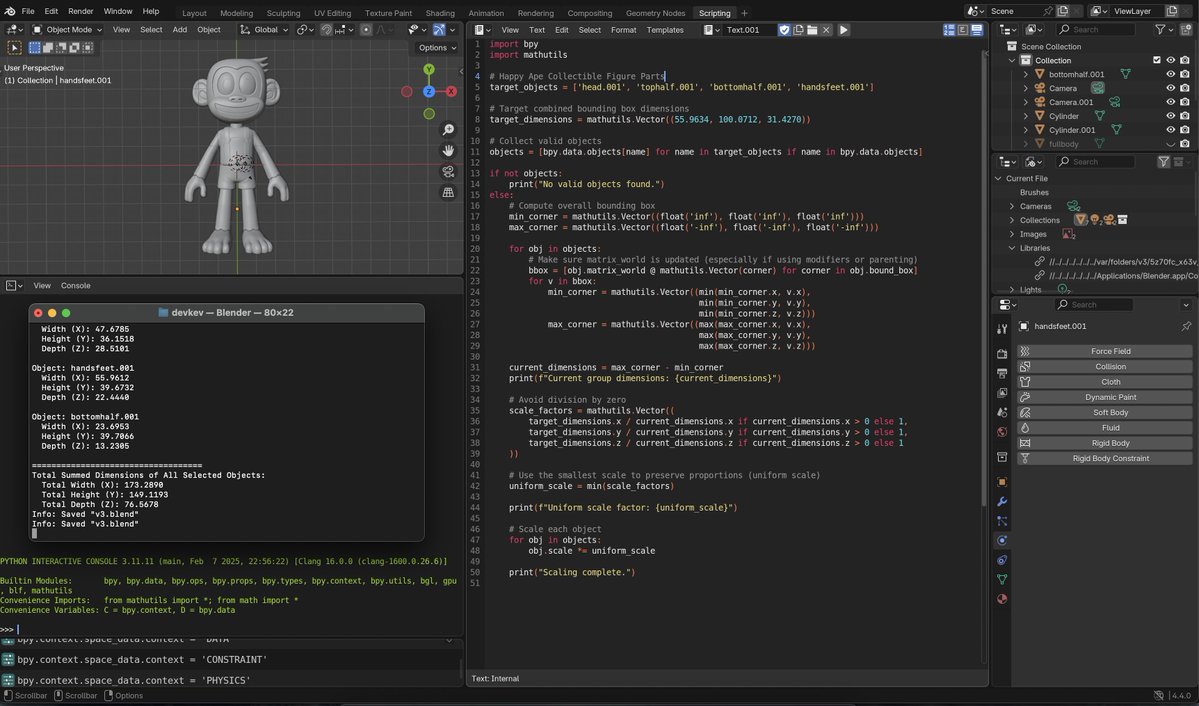Open the Scene properties tab icon
1199x706 pixels.
coord(1002,412)
